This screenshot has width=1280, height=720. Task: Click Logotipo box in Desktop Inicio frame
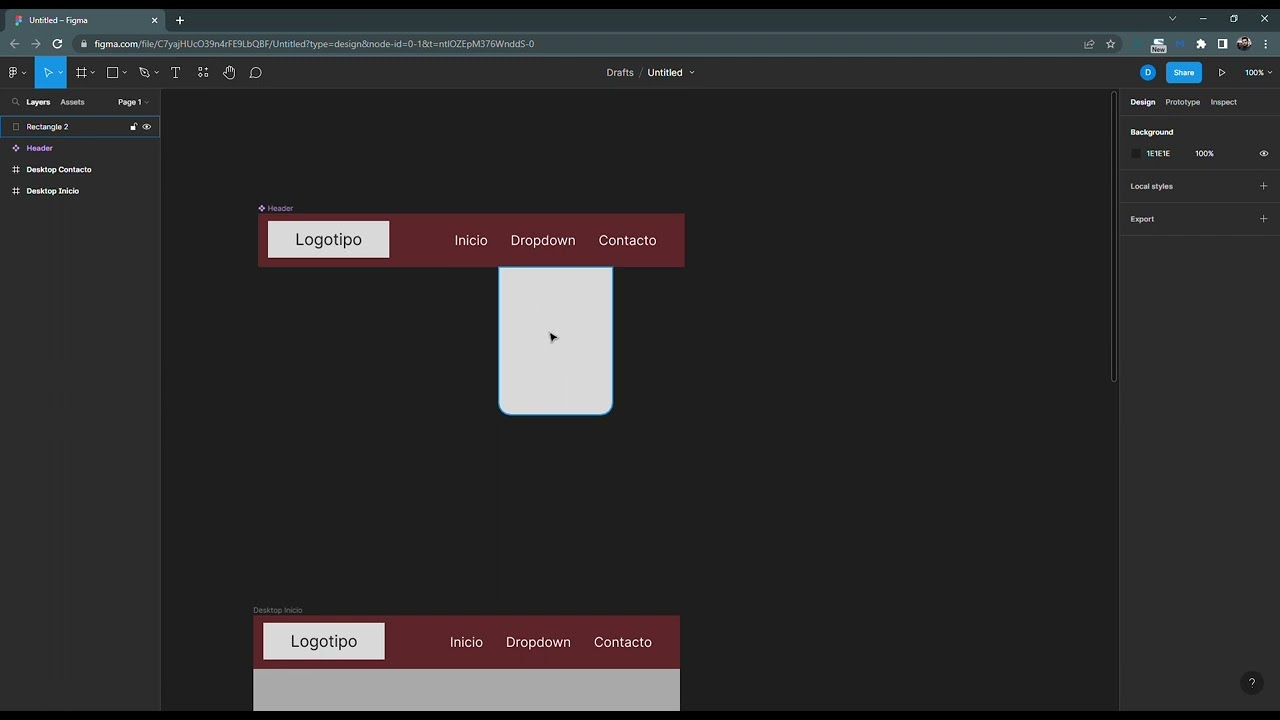click(x=324, y=641)
